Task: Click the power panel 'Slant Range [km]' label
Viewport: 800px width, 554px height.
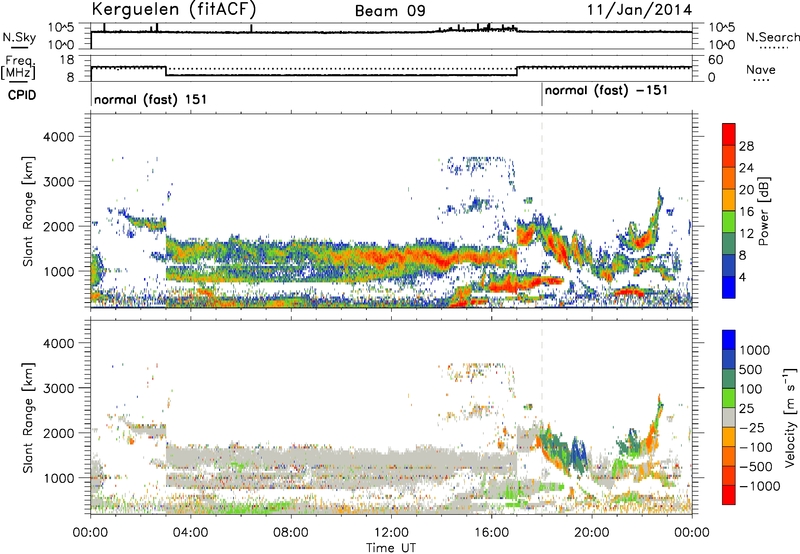Action: pyautogui.click(x=28, y=211)
